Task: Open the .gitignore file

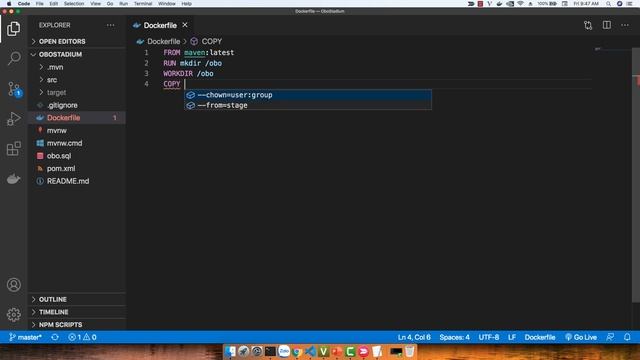Action: click(x=77, y=105)
